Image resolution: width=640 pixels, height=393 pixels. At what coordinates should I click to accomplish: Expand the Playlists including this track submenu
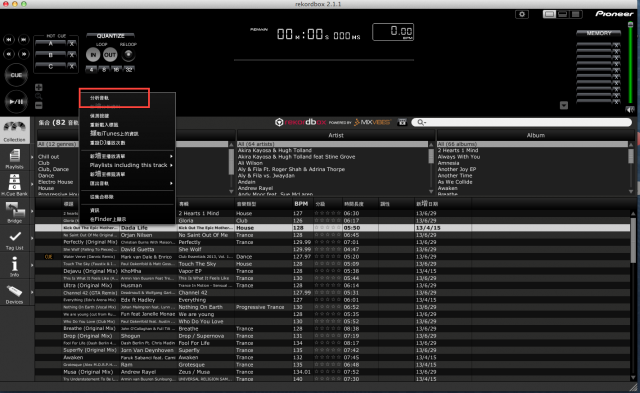[171, 165]
